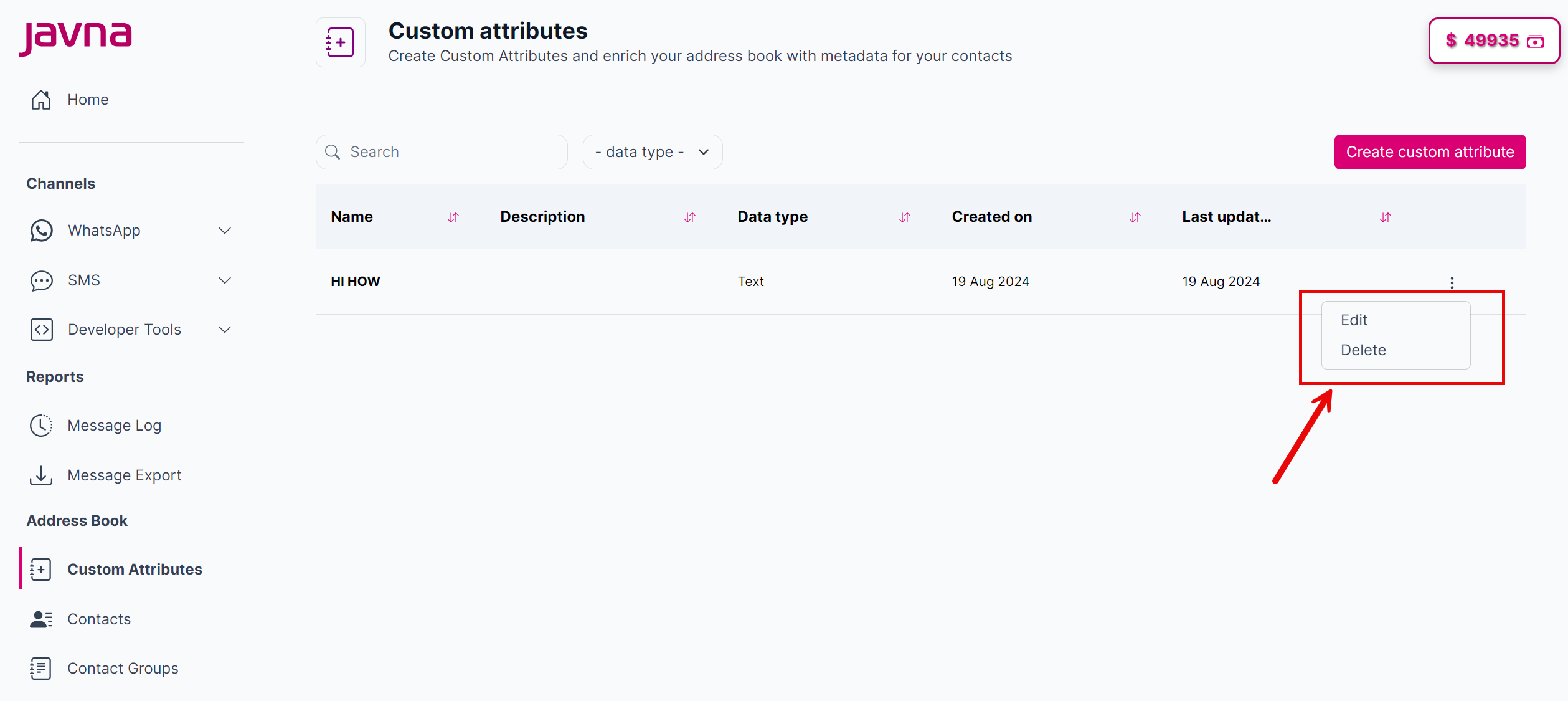Select the WhatsApp channel icon
The width and height of the screenshot is (1568, 701).
[x=40, y=231]
